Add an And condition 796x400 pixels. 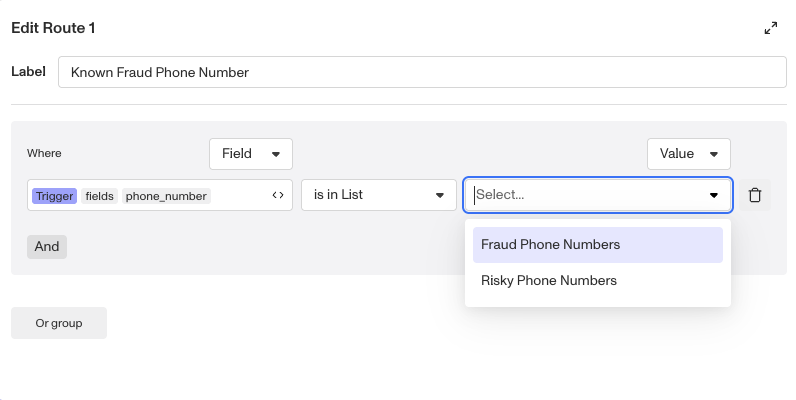tap(47, 247)
